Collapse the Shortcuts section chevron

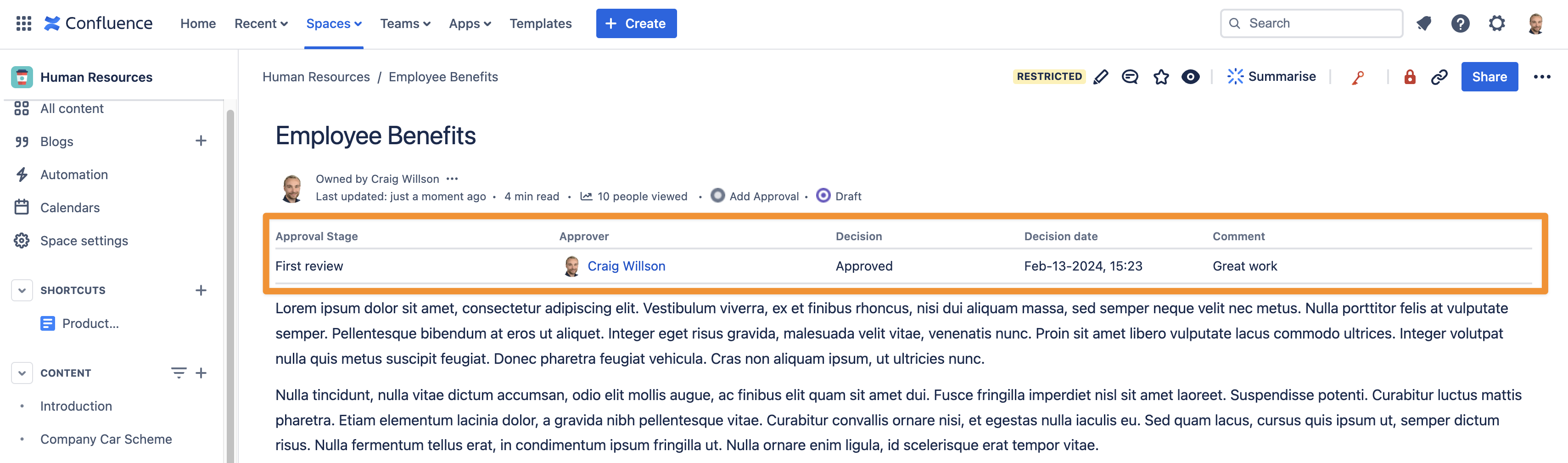tap(22, 291)
